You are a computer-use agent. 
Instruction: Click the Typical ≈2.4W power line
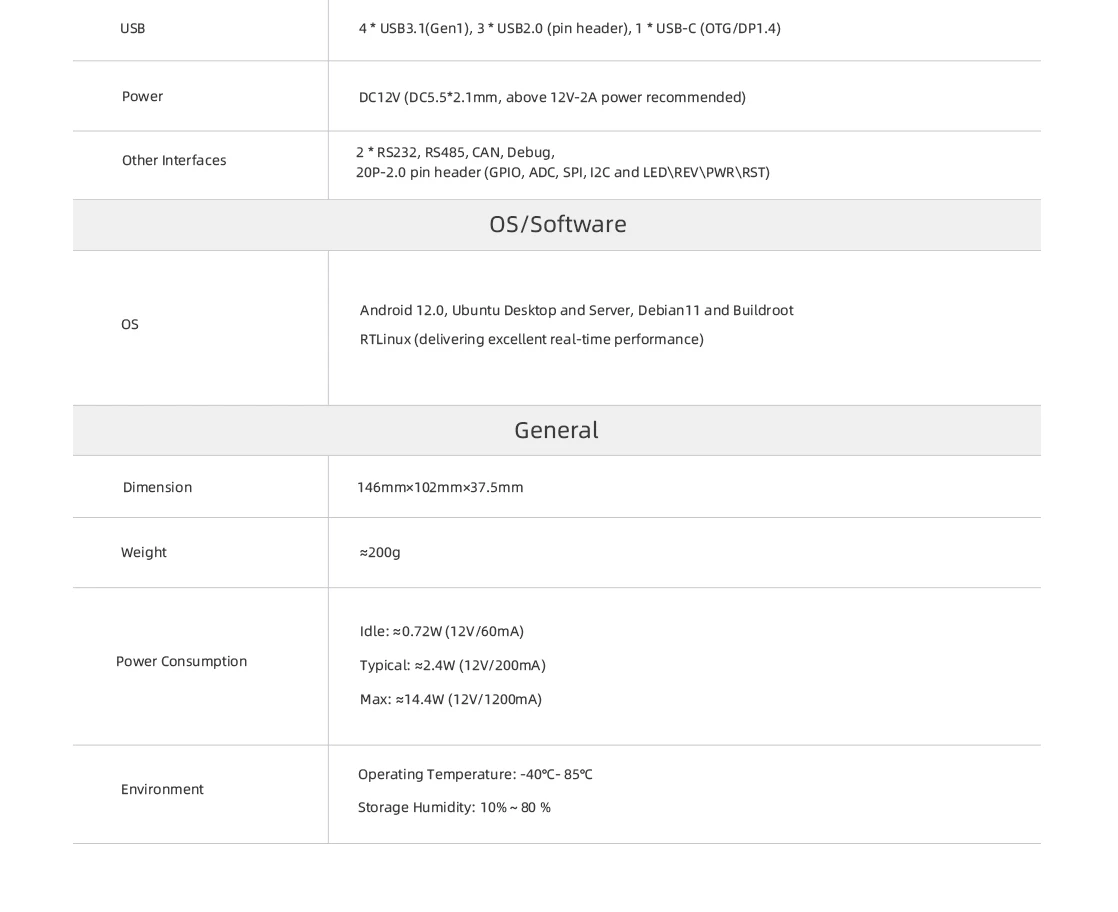tap(452, 665)
